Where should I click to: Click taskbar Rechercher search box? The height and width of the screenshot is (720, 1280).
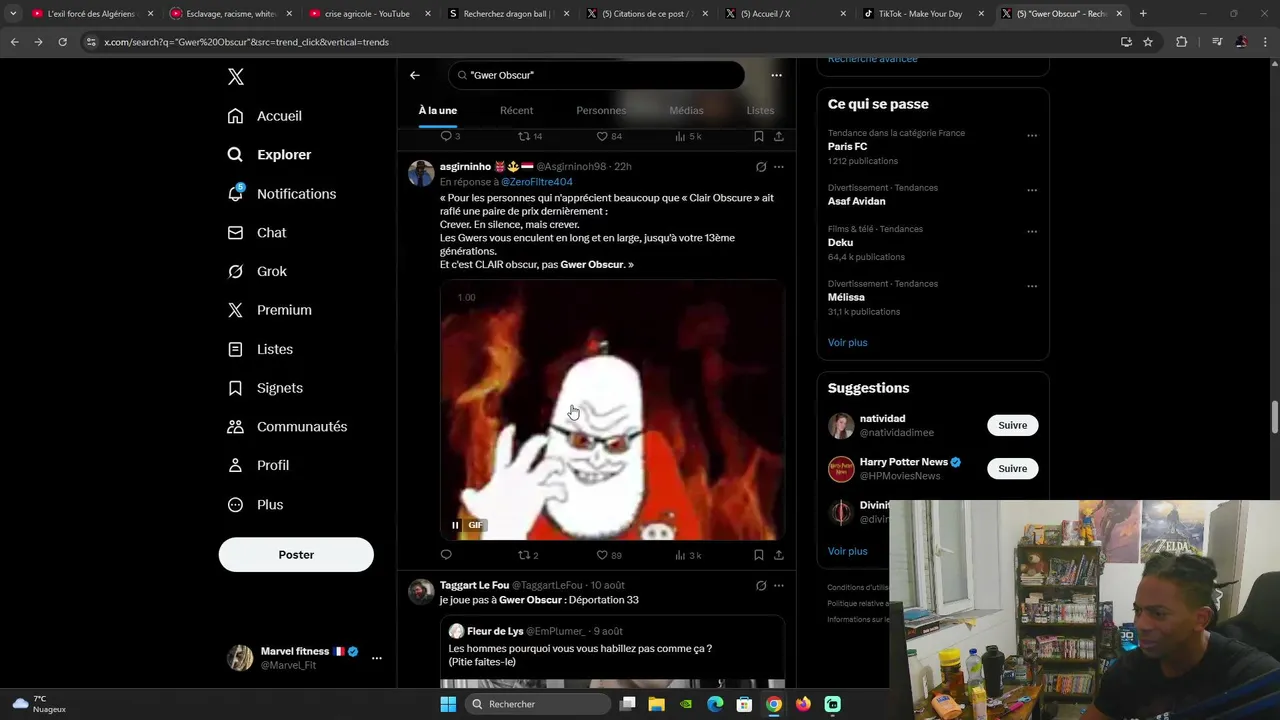538,704
